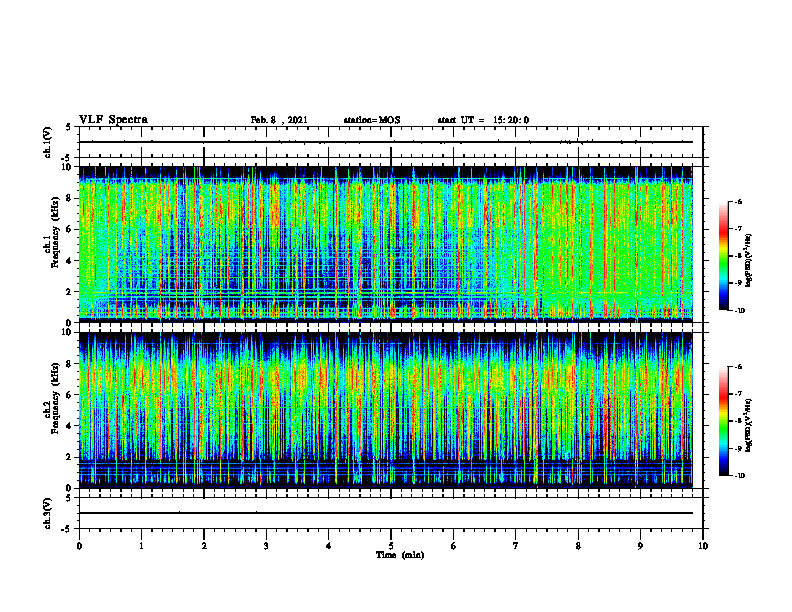The width and height of the screenshot is (792, 612).
Task: Click the "-10" label on ch.1 color bar
Action: coord(739,310)
